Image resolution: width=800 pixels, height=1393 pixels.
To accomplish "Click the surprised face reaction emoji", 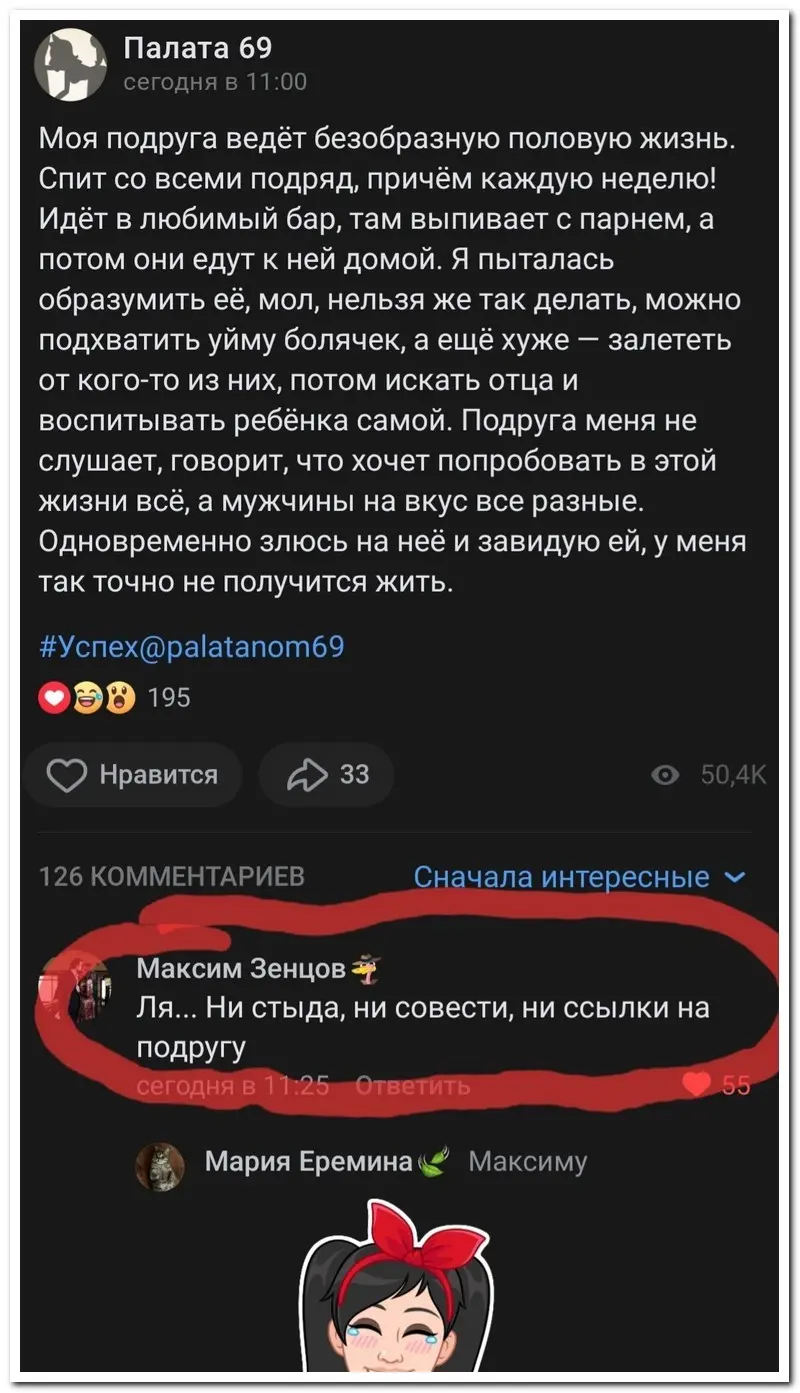I will 119,697.
